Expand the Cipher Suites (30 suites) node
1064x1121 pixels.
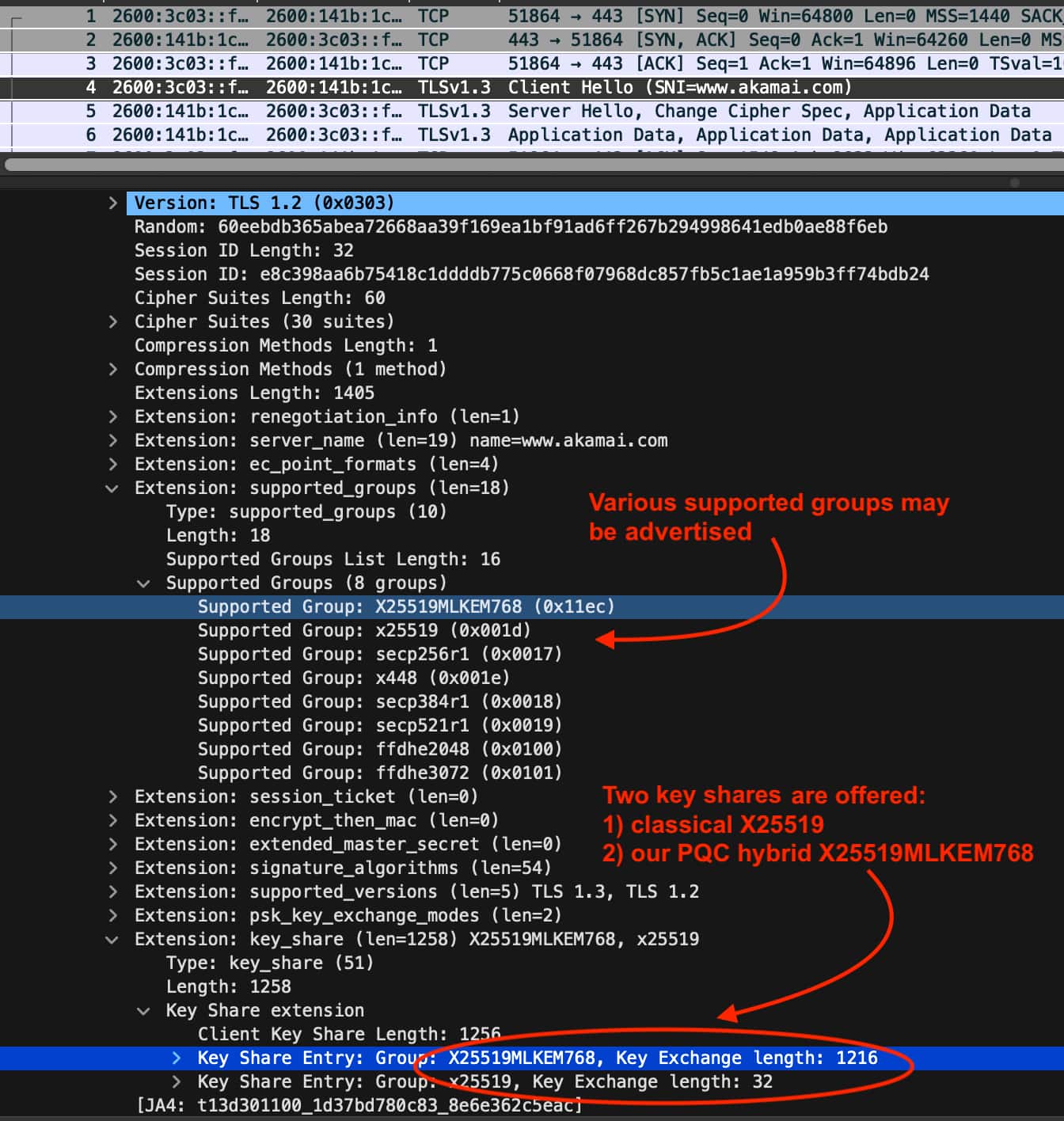tap(113, 321)
